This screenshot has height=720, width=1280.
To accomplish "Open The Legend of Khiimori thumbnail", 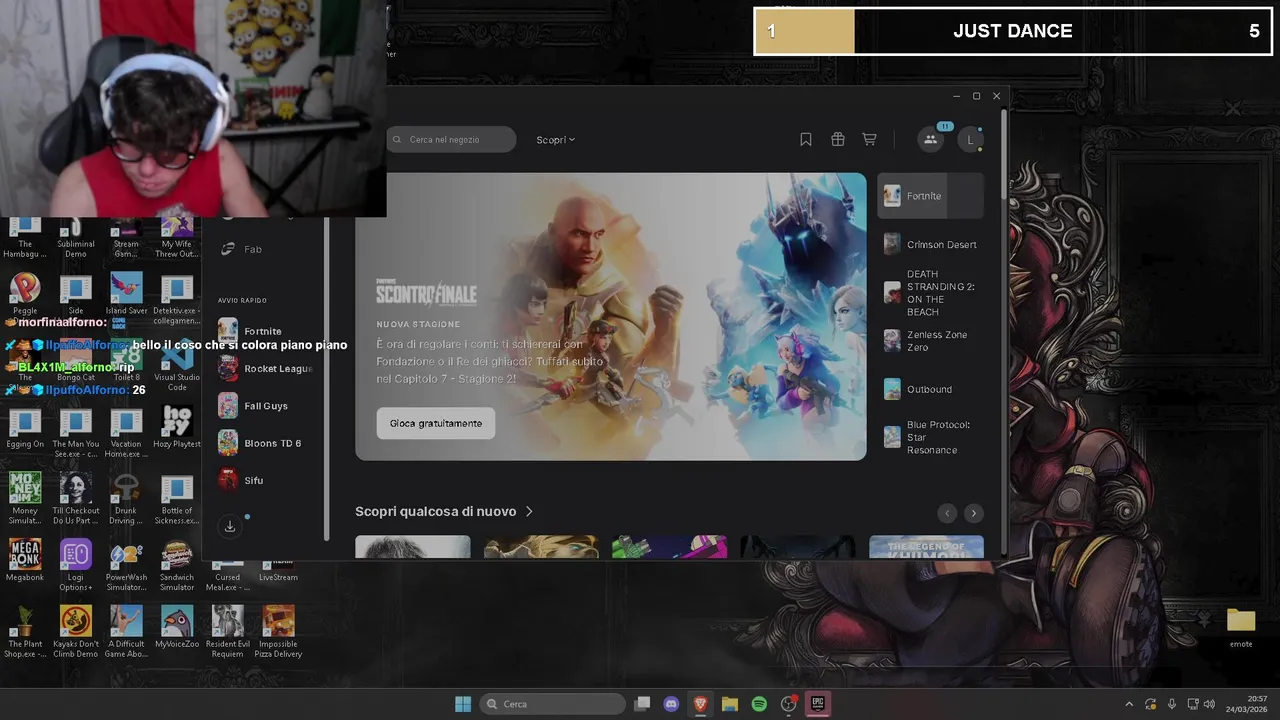I will click(926, 547).
